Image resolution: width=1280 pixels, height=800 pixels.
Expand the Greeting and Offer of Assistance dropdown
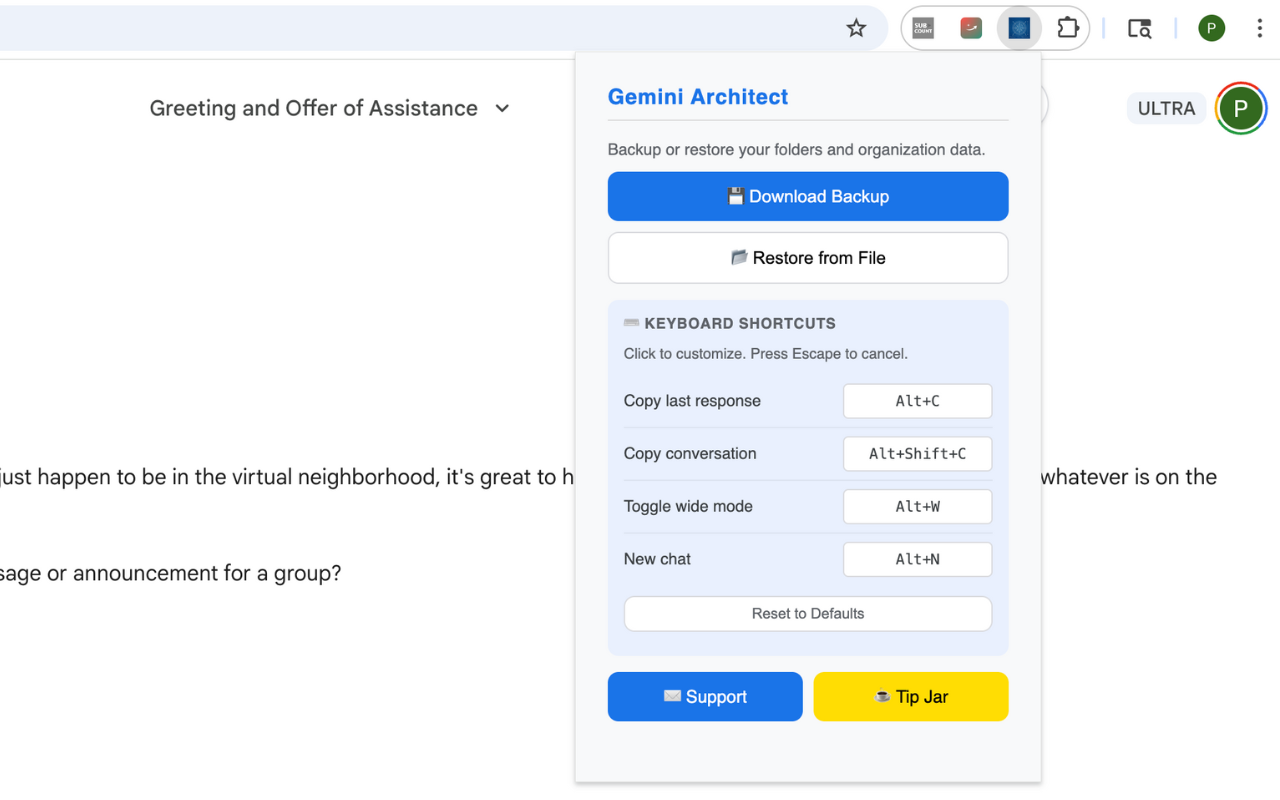pyautogui.click(x=502, y=108)
